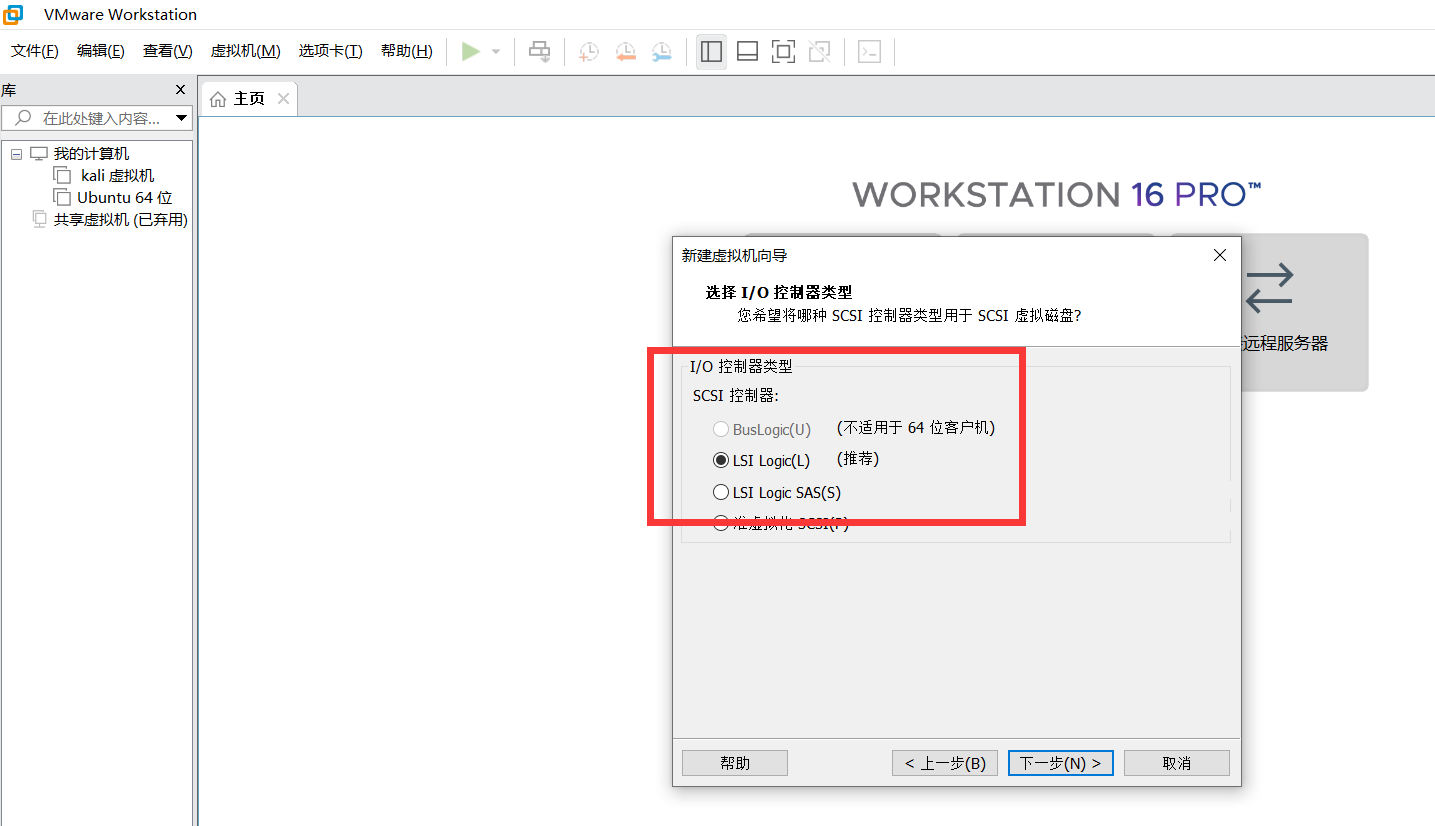Image resolution: width=1435 pixels, height=826 pixels.
Task: Open the 查看(V) menu
Action: click(168, 51)
